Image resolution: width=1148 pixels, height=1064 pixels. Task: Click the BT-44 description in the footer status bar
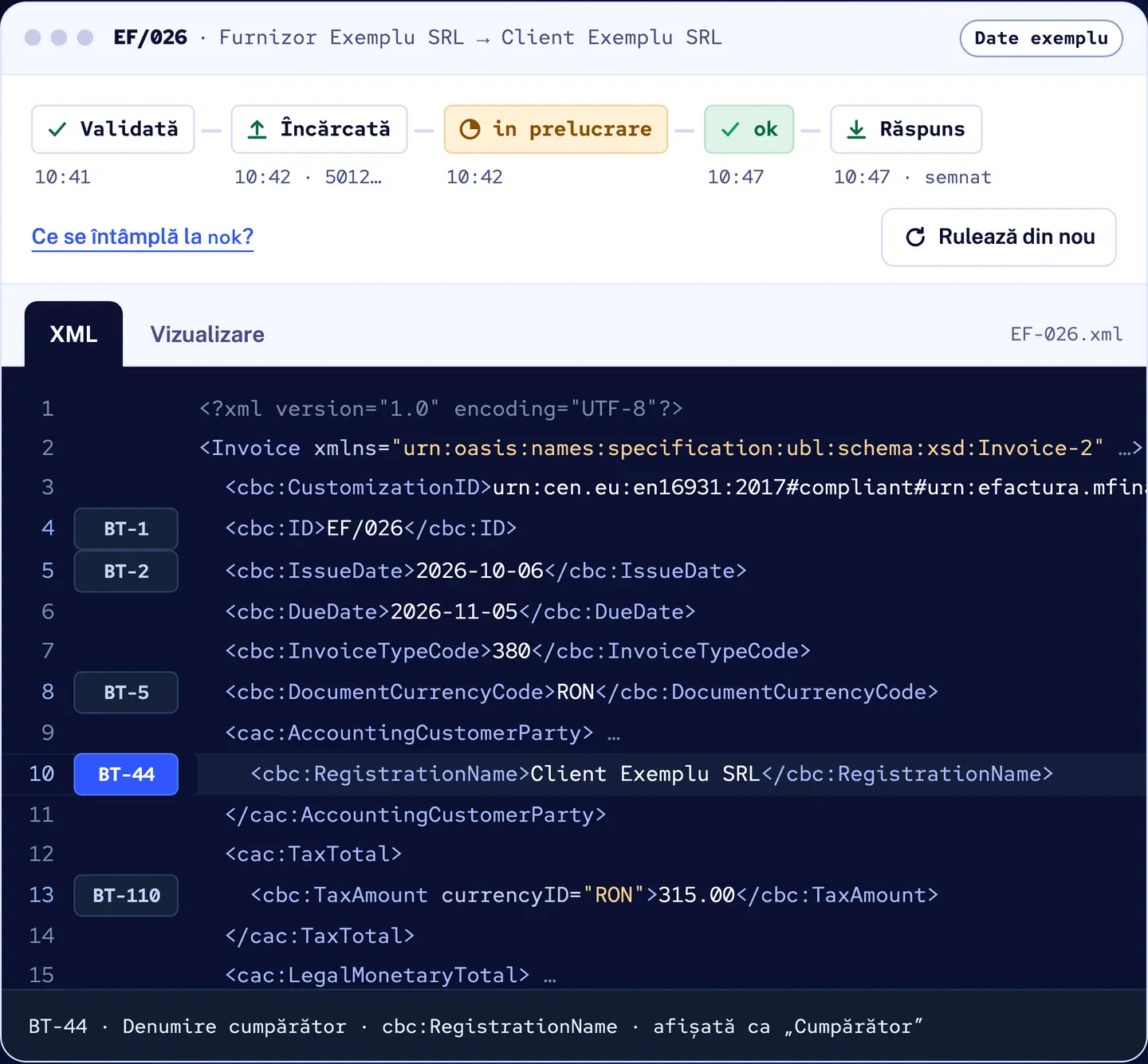coord(475,1027)
